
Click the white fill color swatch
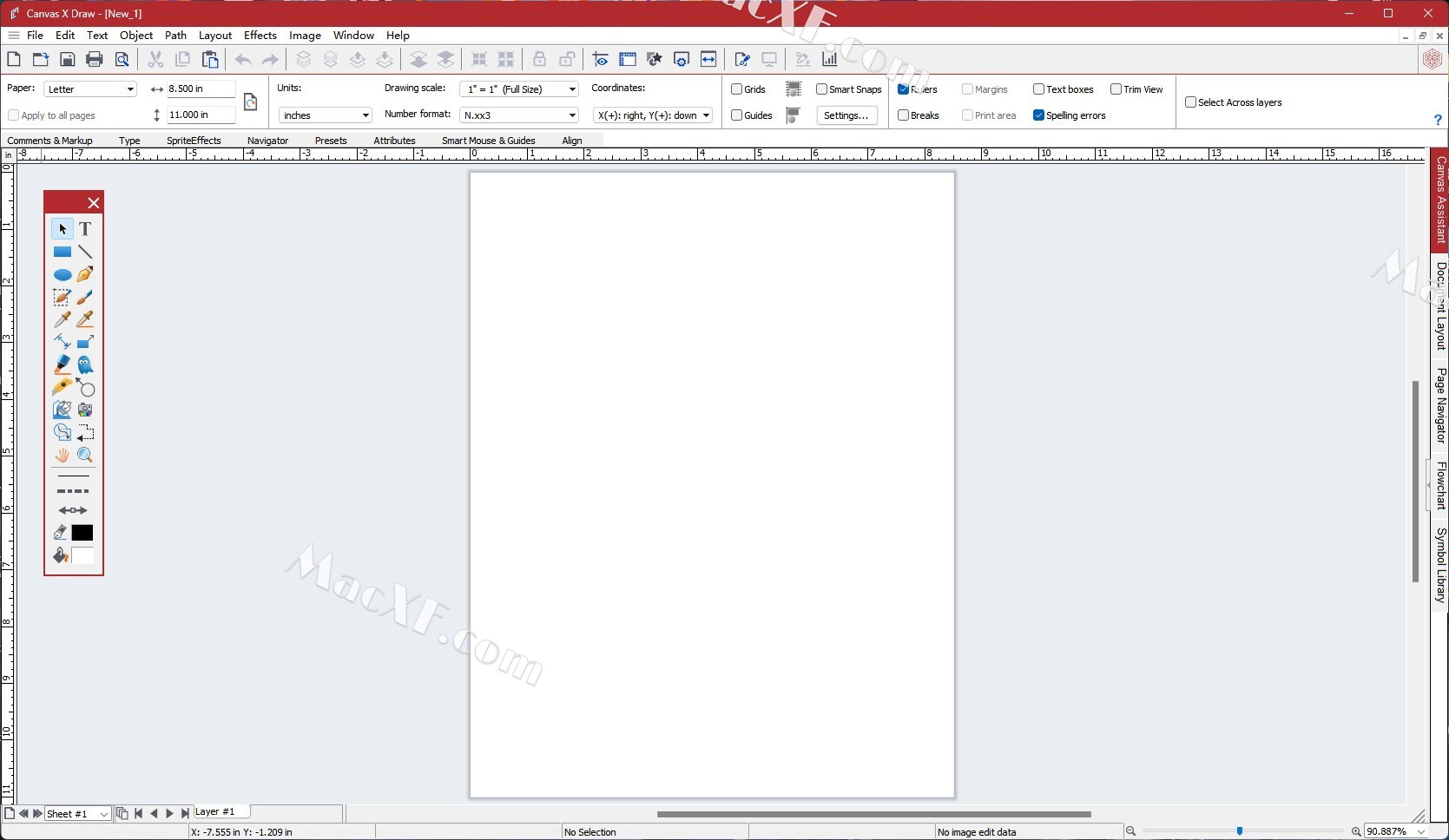(x=82, y=555)
